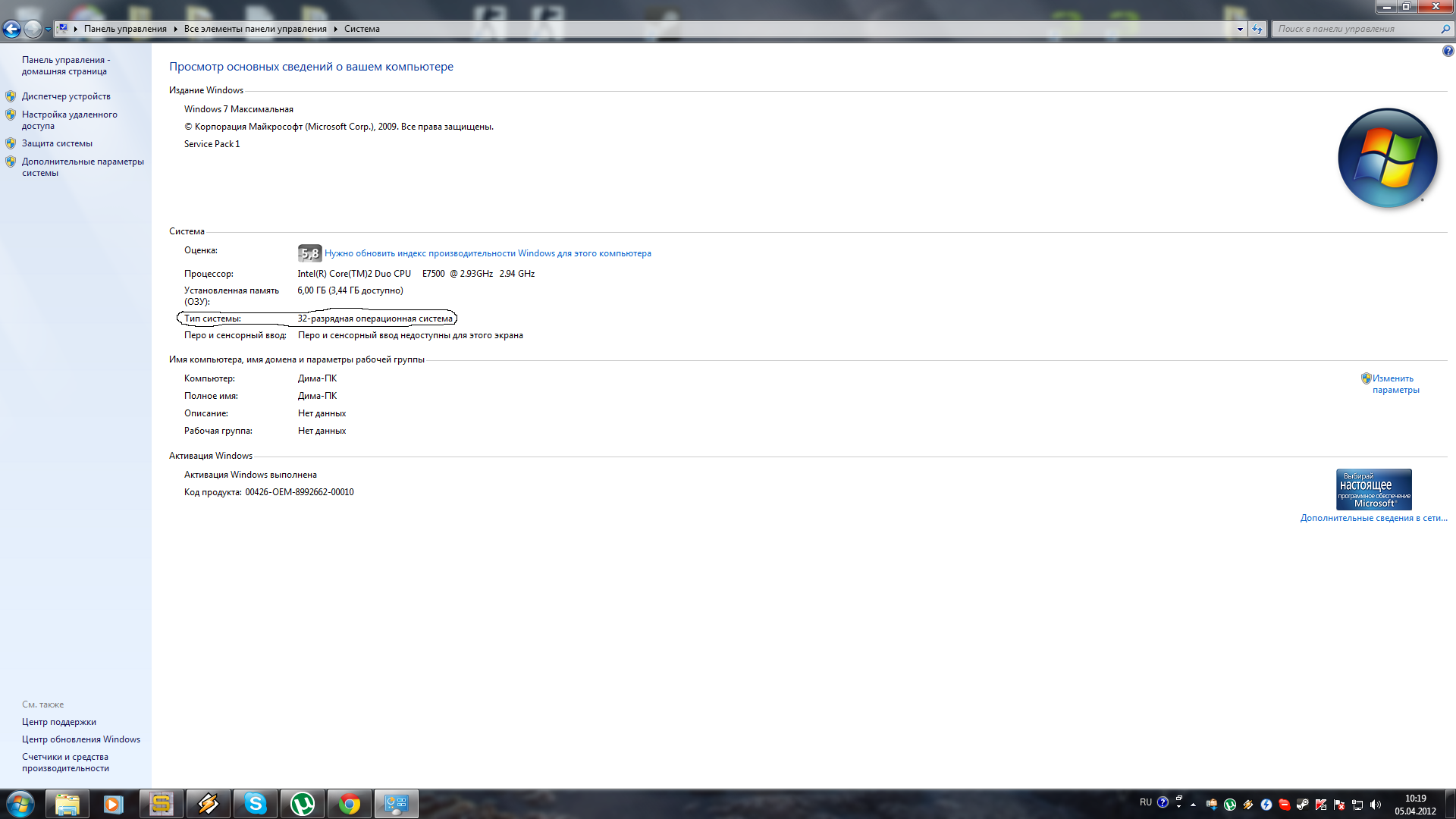Select the Control Panel taskbar button
1456x819 pixels.
tap(397, 804)
